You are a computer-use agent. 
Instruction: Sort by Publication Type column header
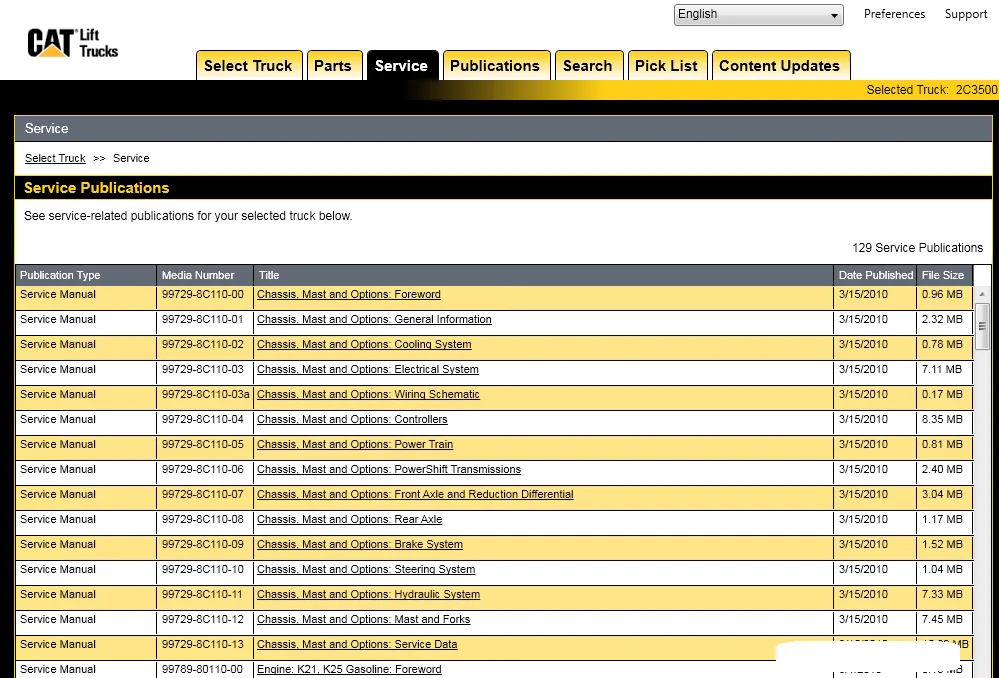pyautogui.click(x=85, y=275)
